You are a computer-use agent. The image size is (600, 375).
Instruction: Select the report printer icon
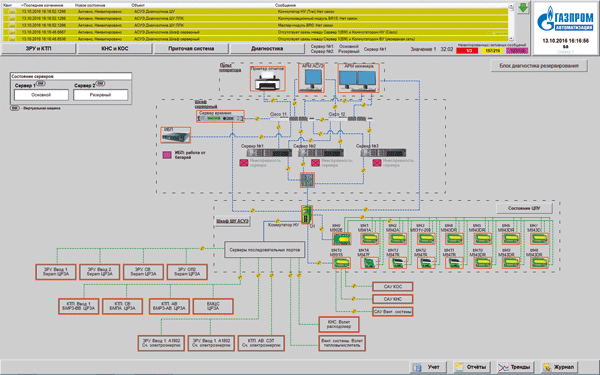pyautogui.click(x=267, y=78)
